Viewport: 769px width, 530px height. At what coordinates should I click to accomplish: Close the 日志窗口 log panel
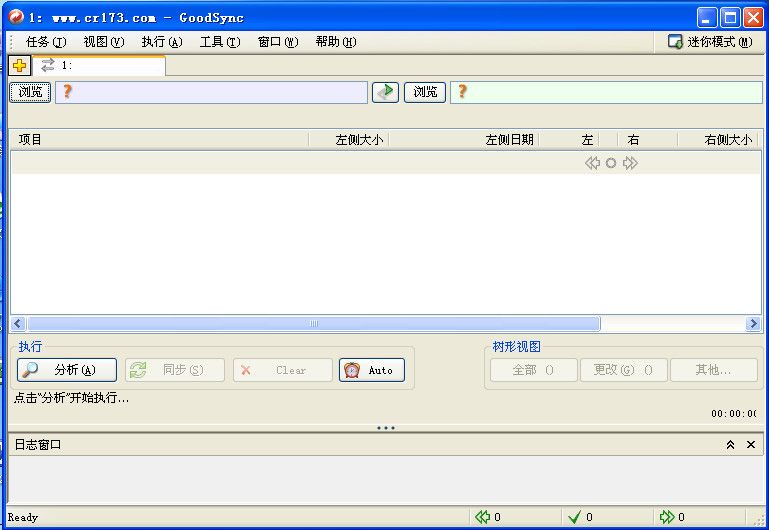pos(751,444)
